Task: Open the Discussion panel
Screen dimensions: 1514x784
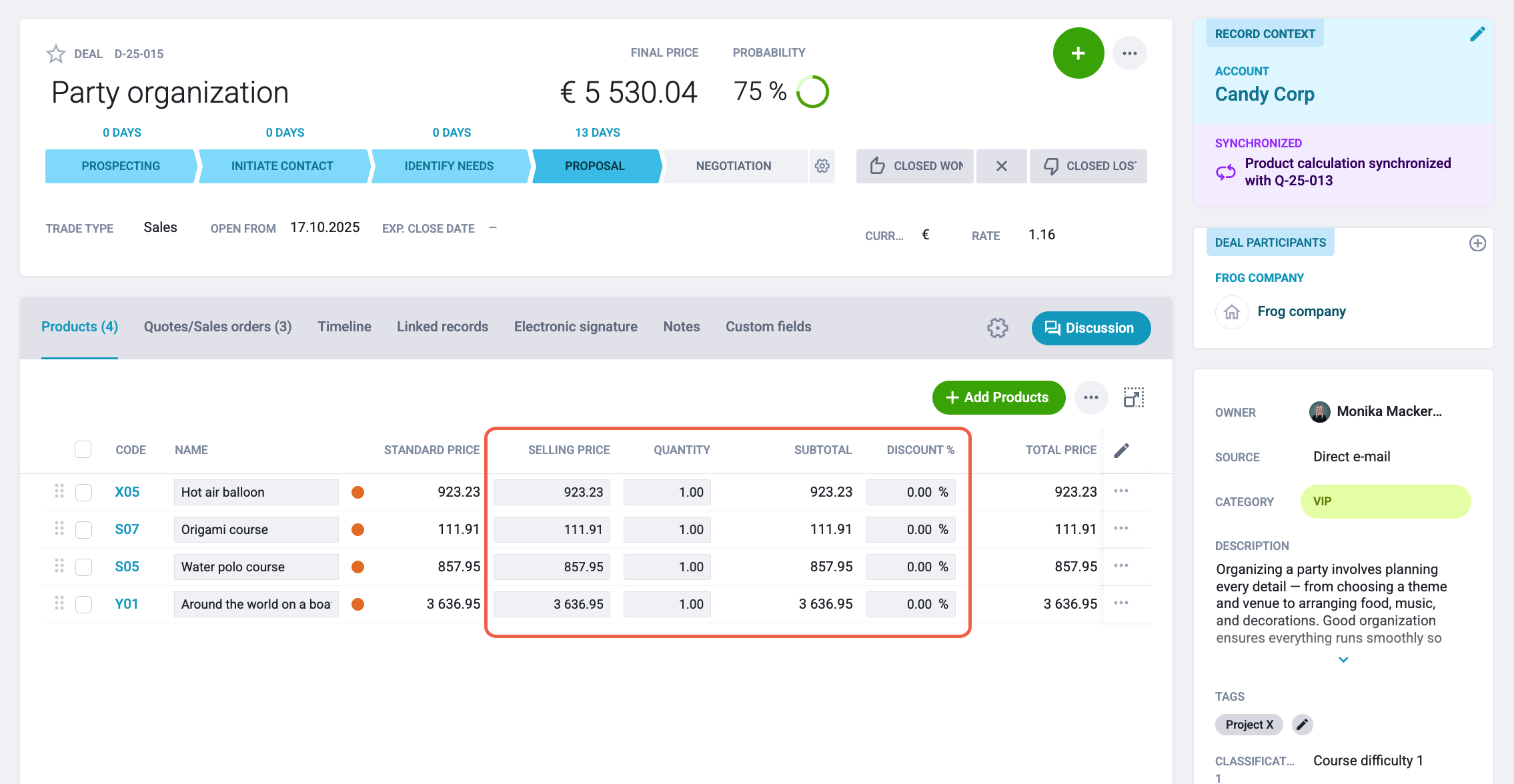Action: click(x=1090, y=328)
